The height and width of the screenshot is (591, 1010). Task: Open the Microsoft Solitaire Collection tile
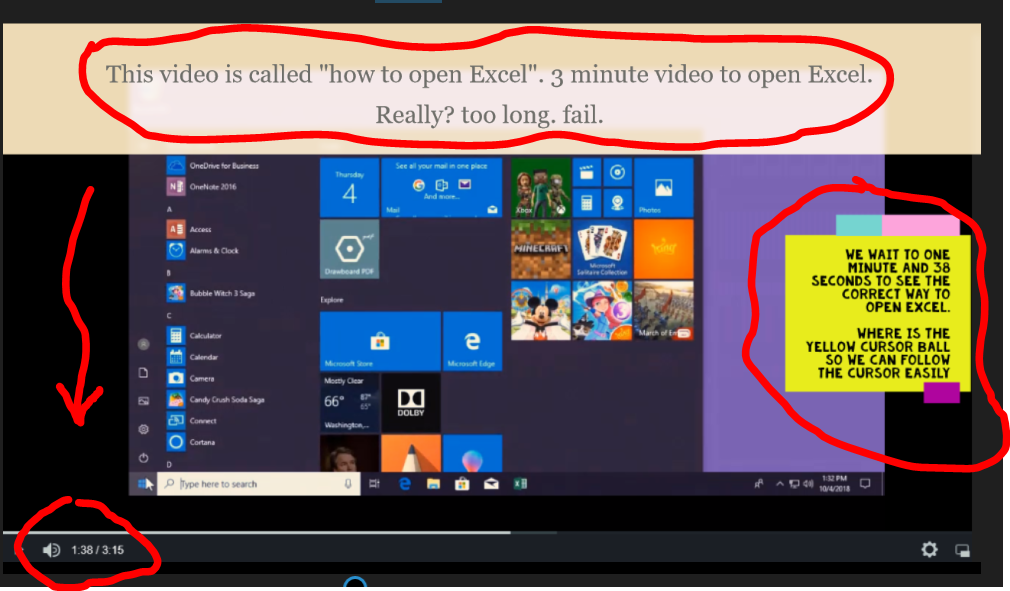[602, 249]
